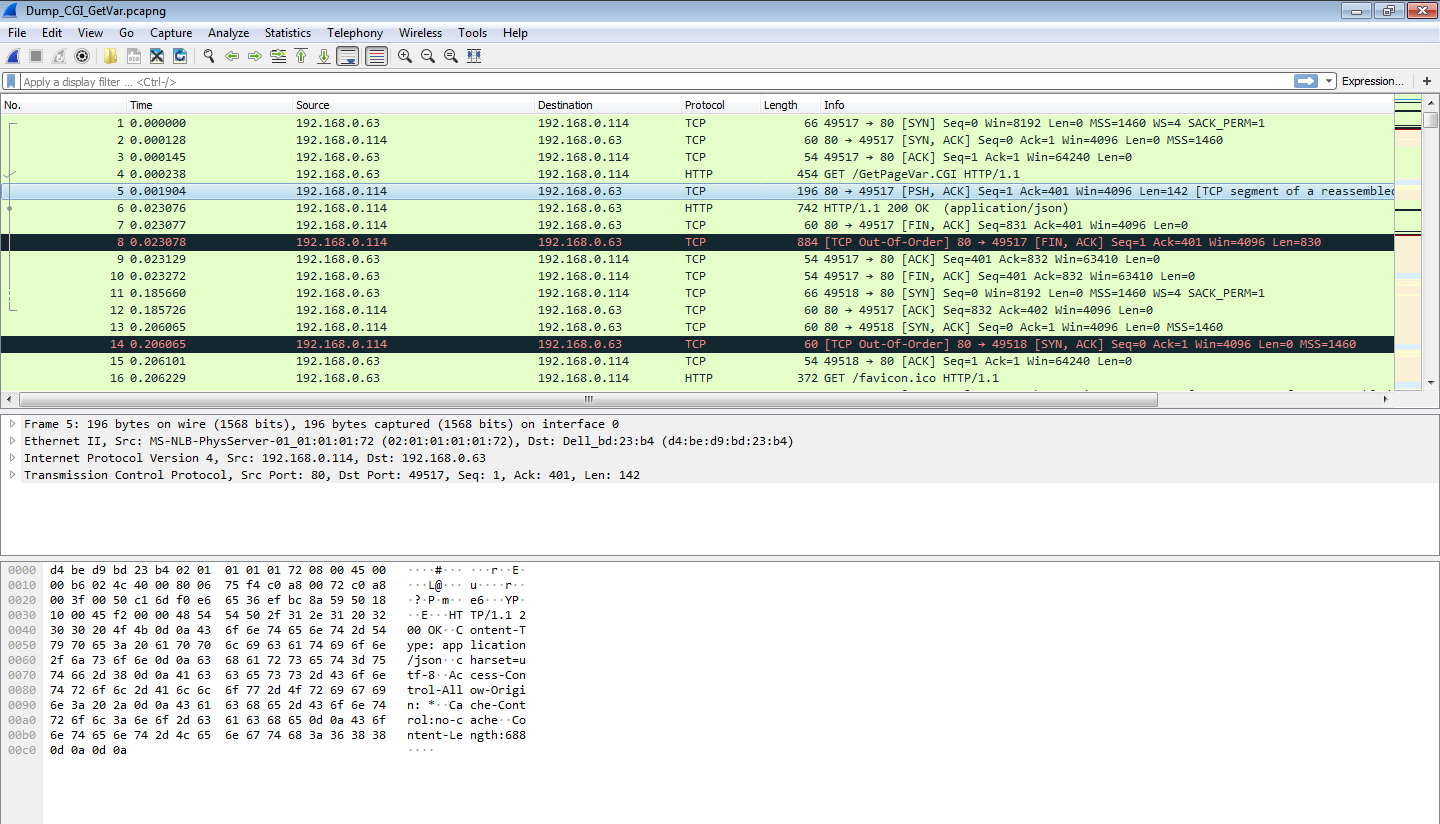Screen dimensions: 1440x824
Task: Click the packet list vertical scrollbar down arrow
Action: click(1431, 382)
